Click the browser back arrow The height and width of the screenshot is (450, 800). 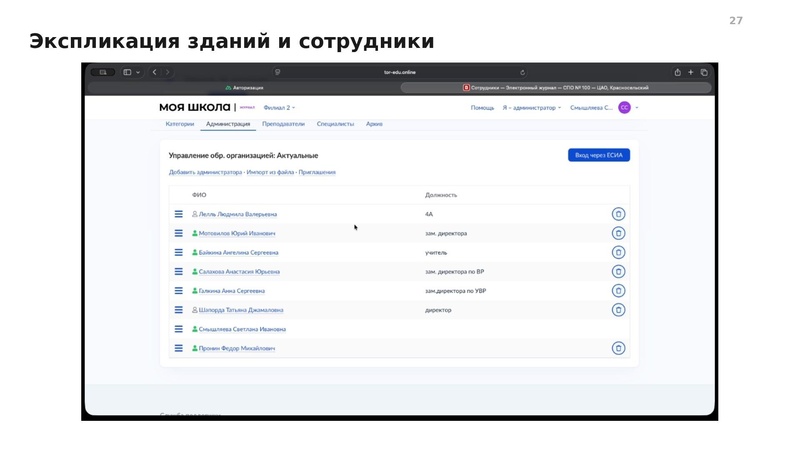[x=155, y=72]
